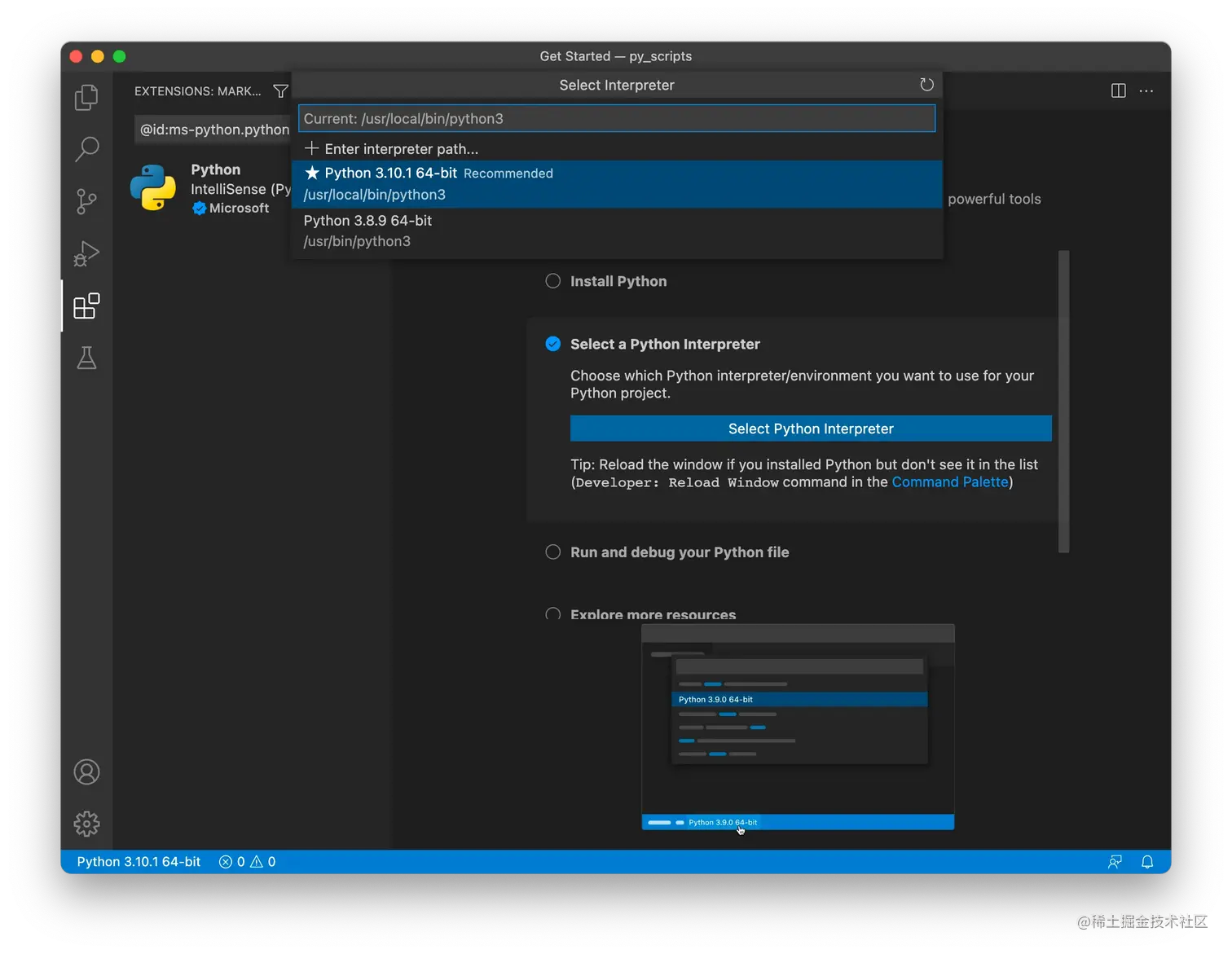Click the /usr/bin/python3 path text
Screen dimensions: 1232x954
click(x=357, y=241)
